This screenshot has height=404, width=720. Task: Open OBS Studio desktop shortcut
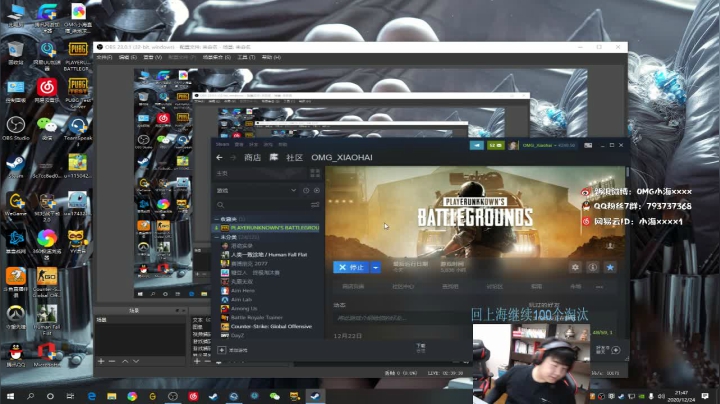click(x=16, y=128)
